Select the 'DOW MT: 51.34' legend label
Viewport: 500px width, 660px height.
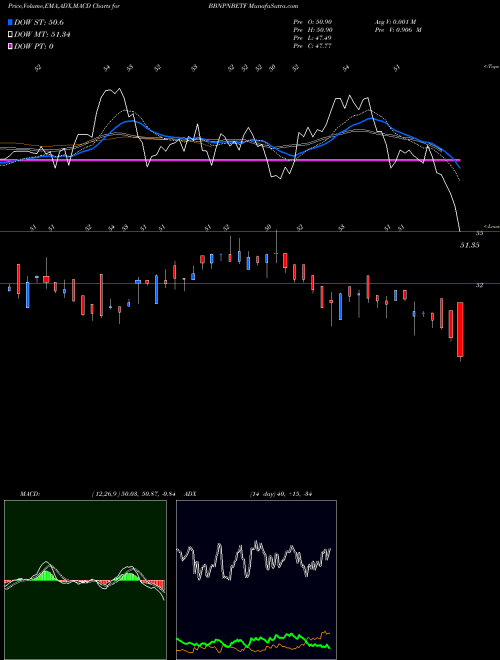coord(42,35)
